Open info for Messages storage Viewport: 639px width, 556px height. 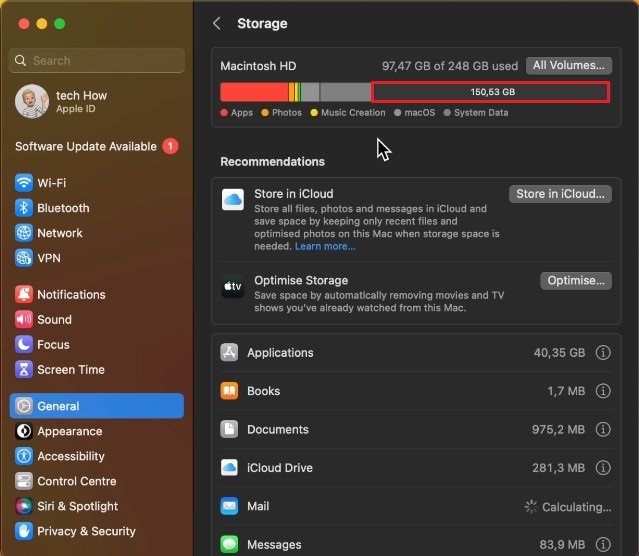pos(603,545)
